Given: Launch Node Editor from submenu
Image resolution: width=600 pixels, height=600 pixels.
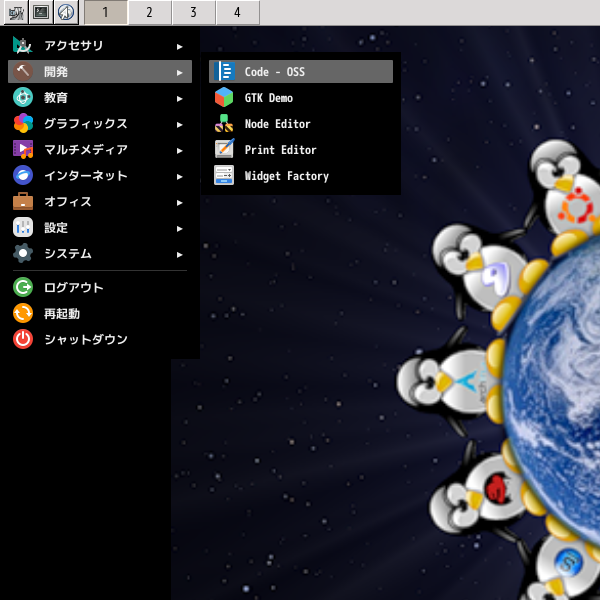Looking at the screenshot, I should pyautogui.click(x=301, y=124).
